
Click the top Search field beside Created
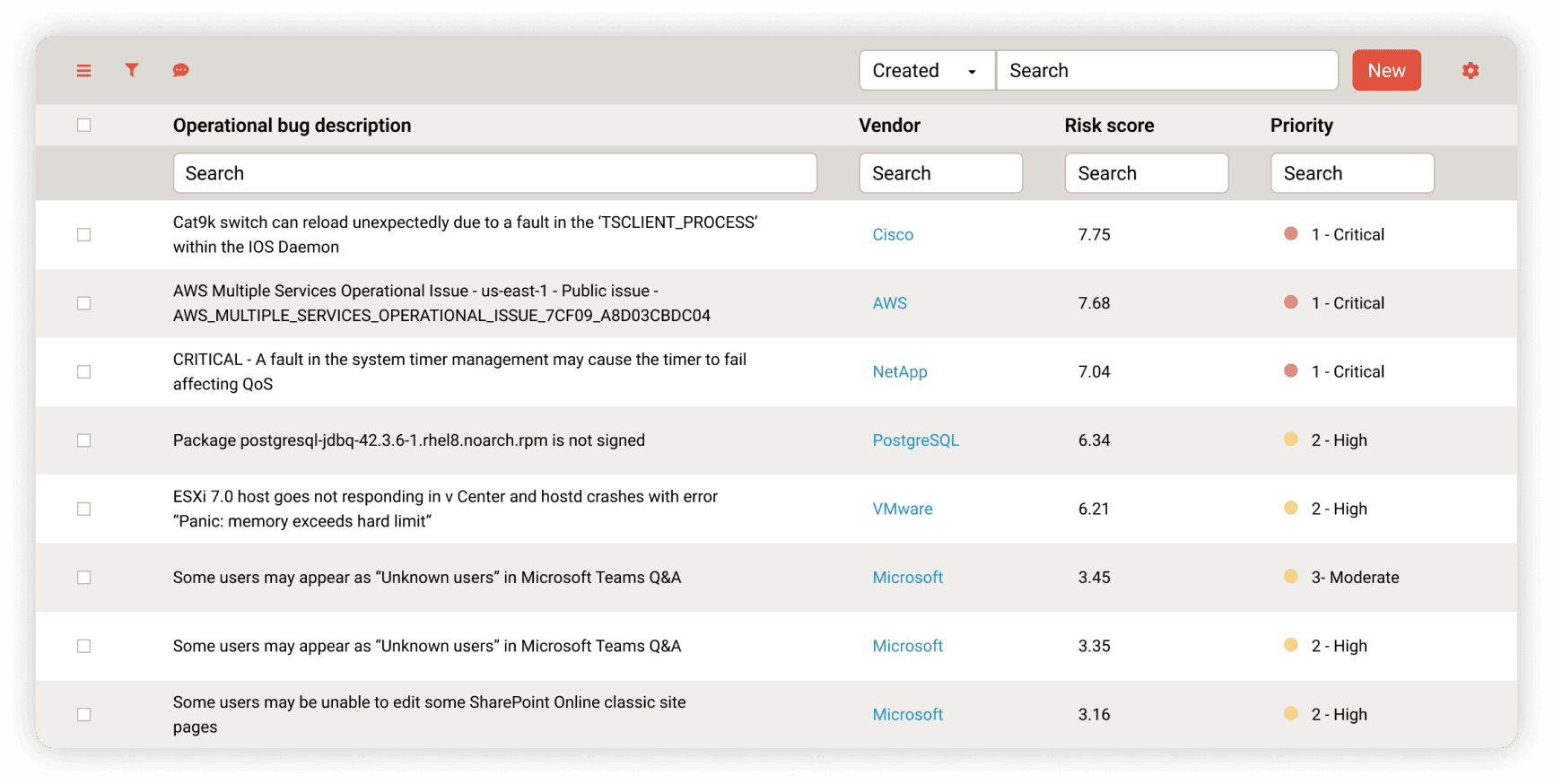[1167, 70]
